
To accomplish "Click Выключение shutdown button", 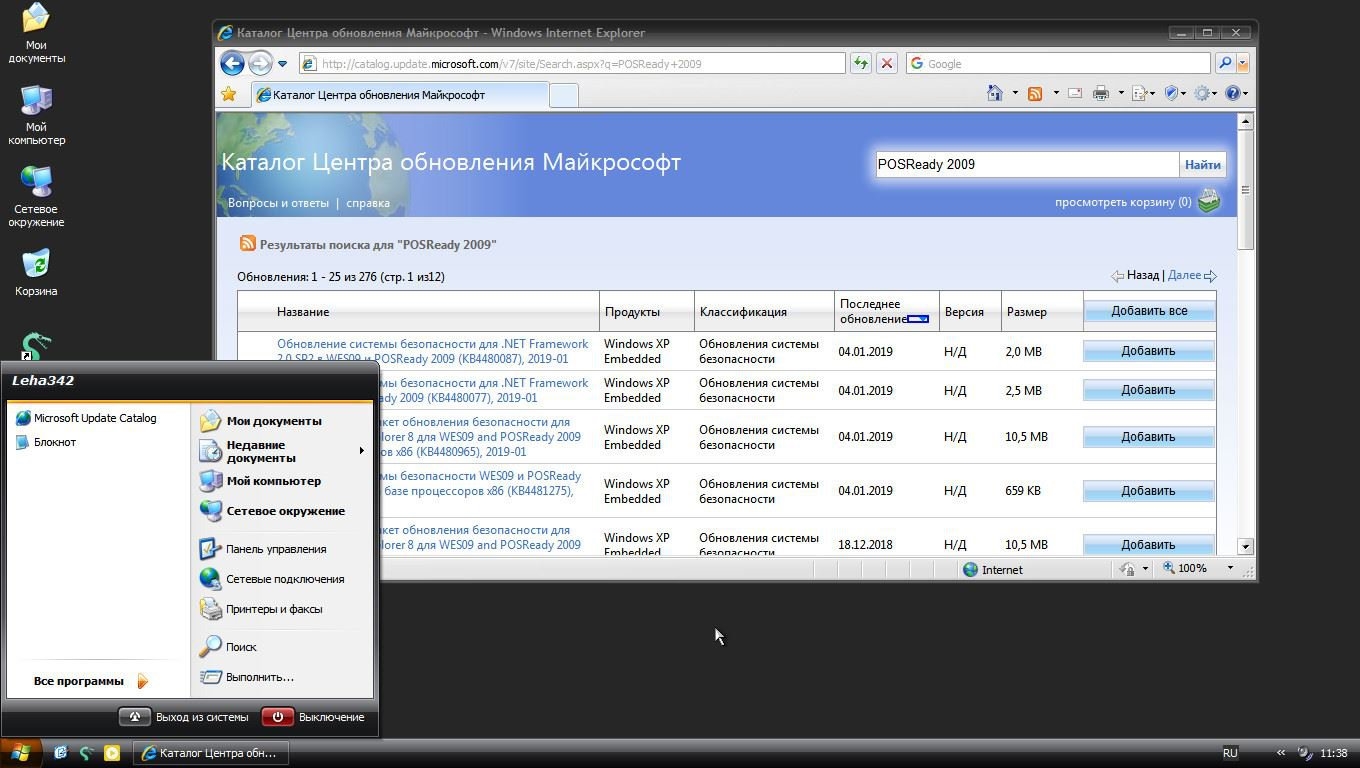I will [x=313, y=717].
